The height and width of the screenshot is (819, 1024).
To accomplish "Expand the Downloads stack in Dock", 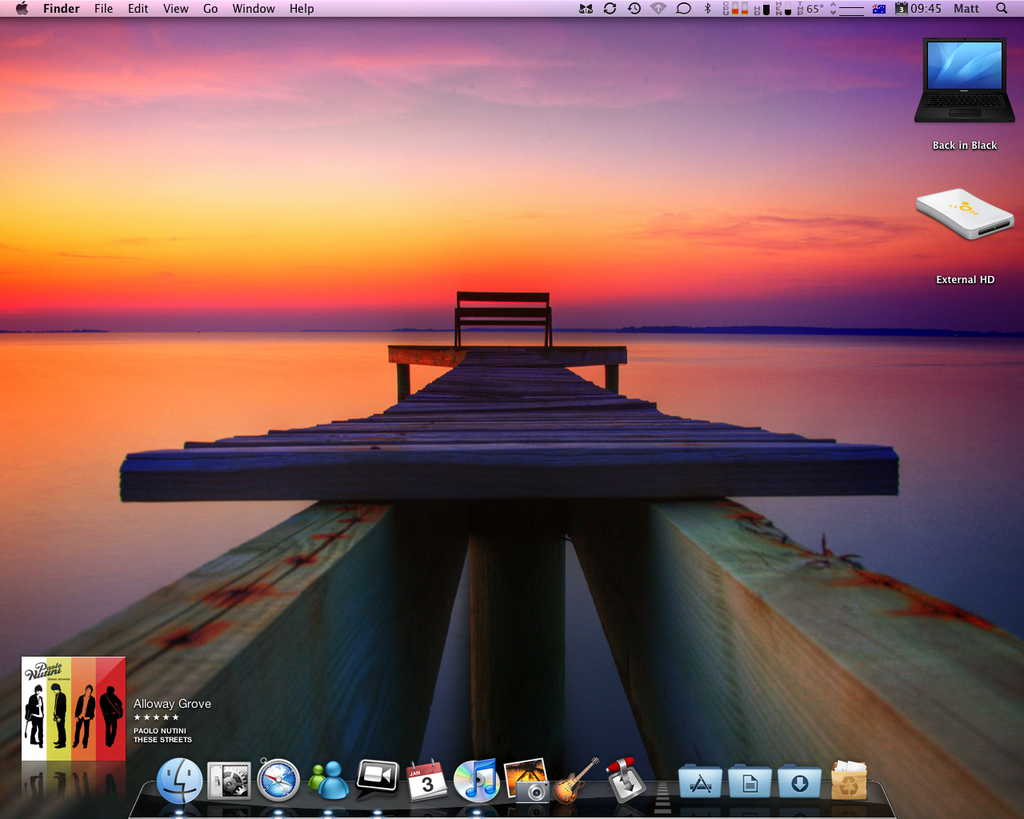I will click(799, 781).
